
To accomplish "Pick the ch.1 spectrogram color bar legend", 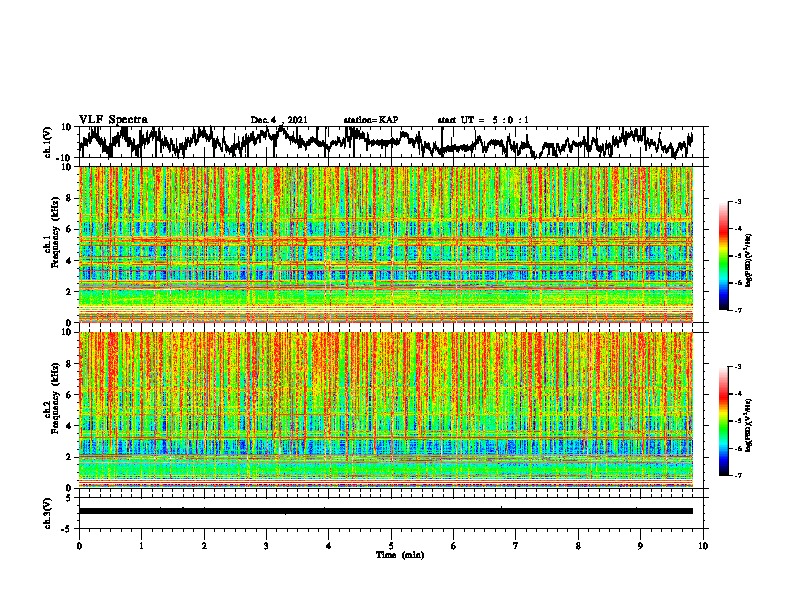I will (x=723, y=256).
